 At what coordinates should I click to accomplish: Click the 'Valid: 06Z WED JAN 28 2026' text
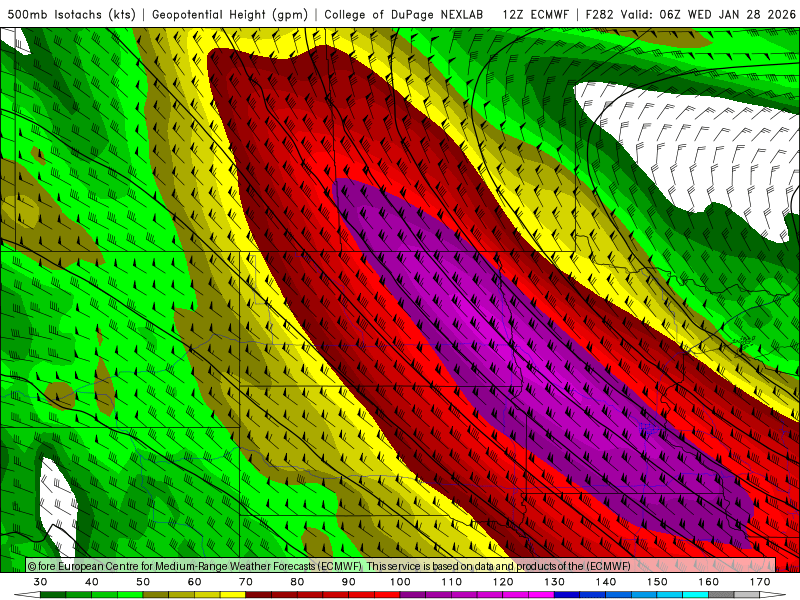(708, 14)
